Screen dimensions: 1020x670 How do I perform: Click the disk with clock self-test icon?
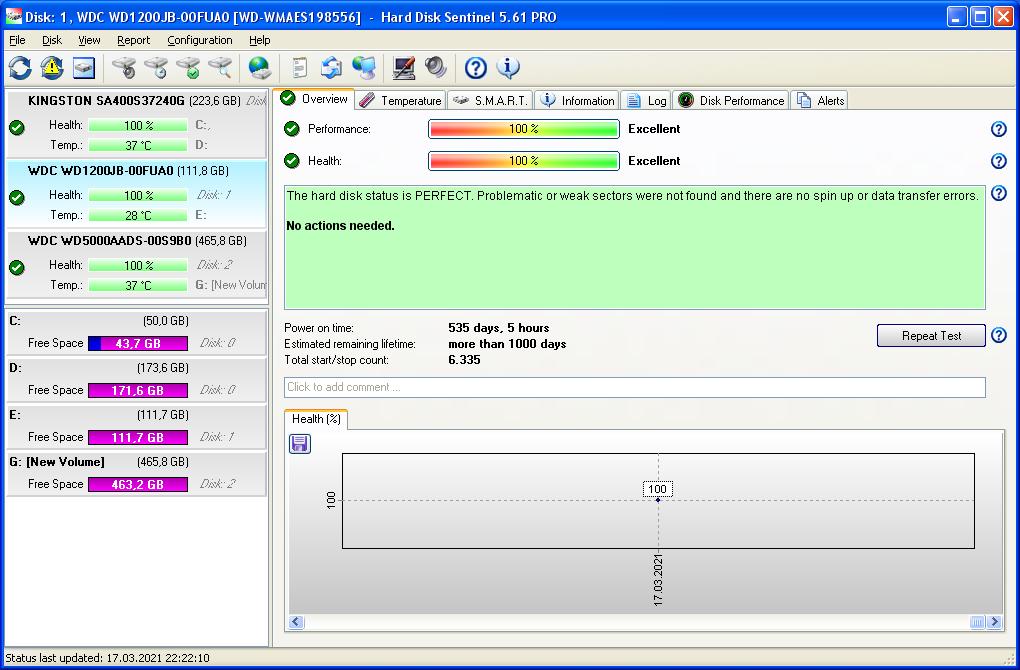click(x=156, y=68)
